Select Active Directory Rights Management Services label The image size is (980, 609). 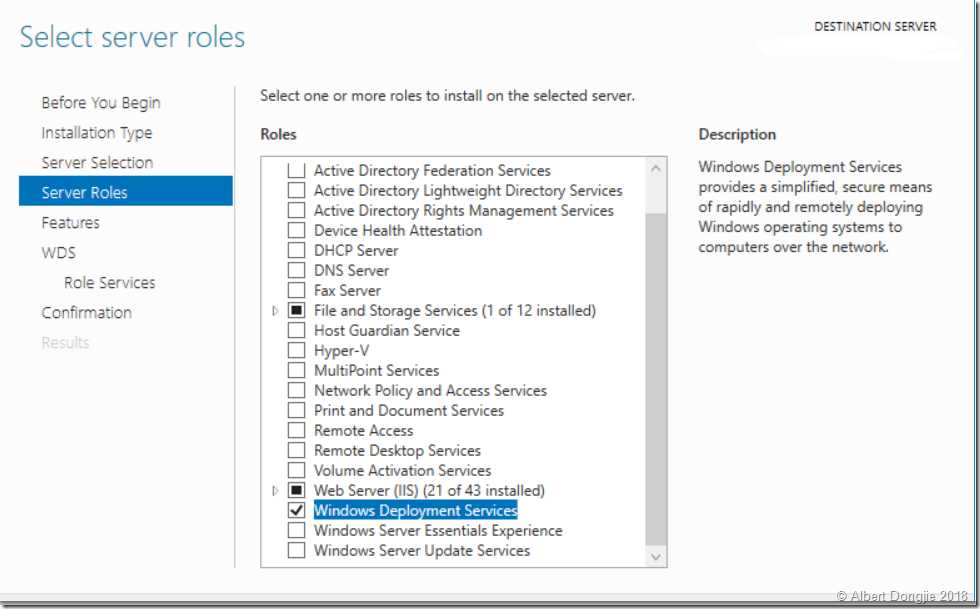(464, 210)
